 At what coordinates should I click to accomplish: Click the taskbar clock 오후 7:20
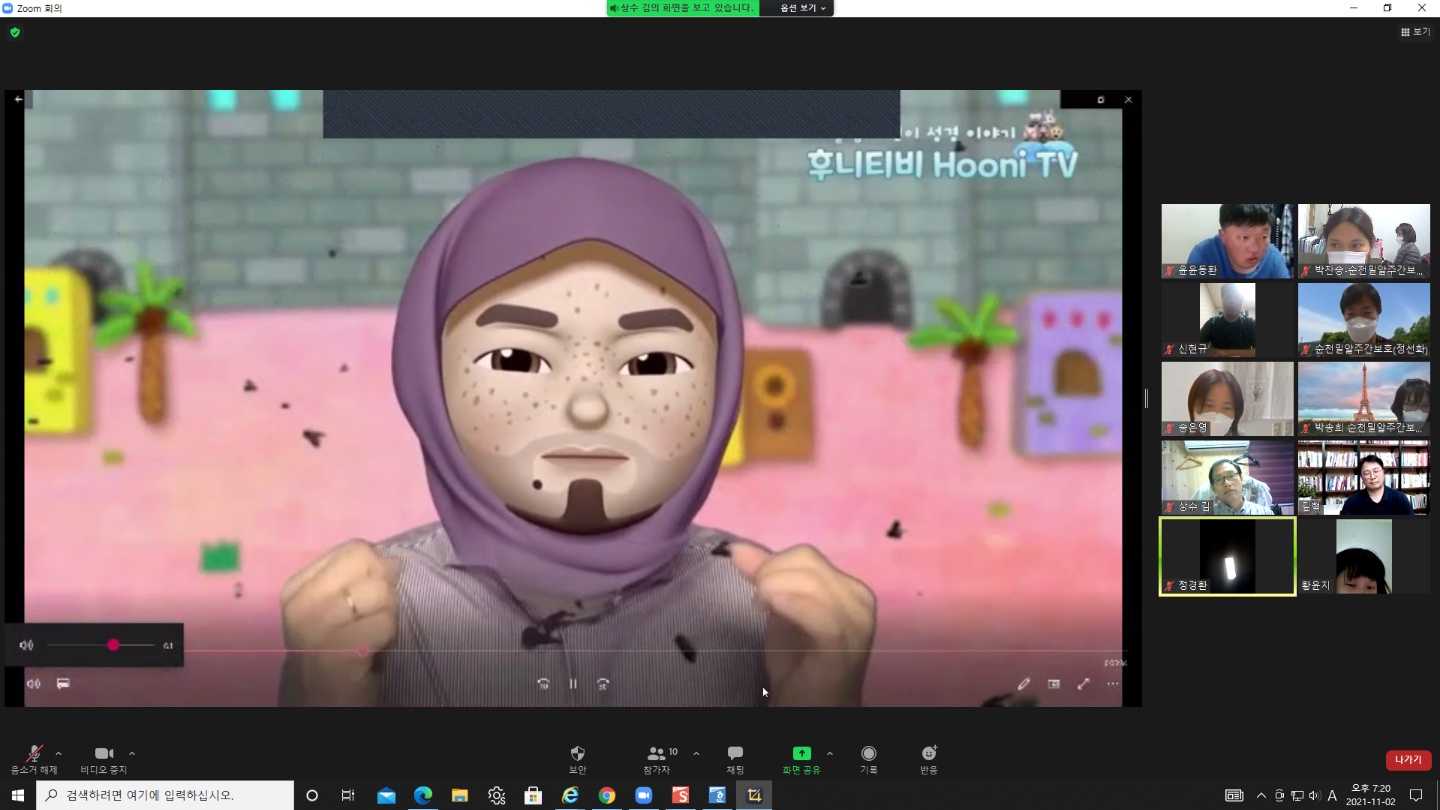(1370, 795)
